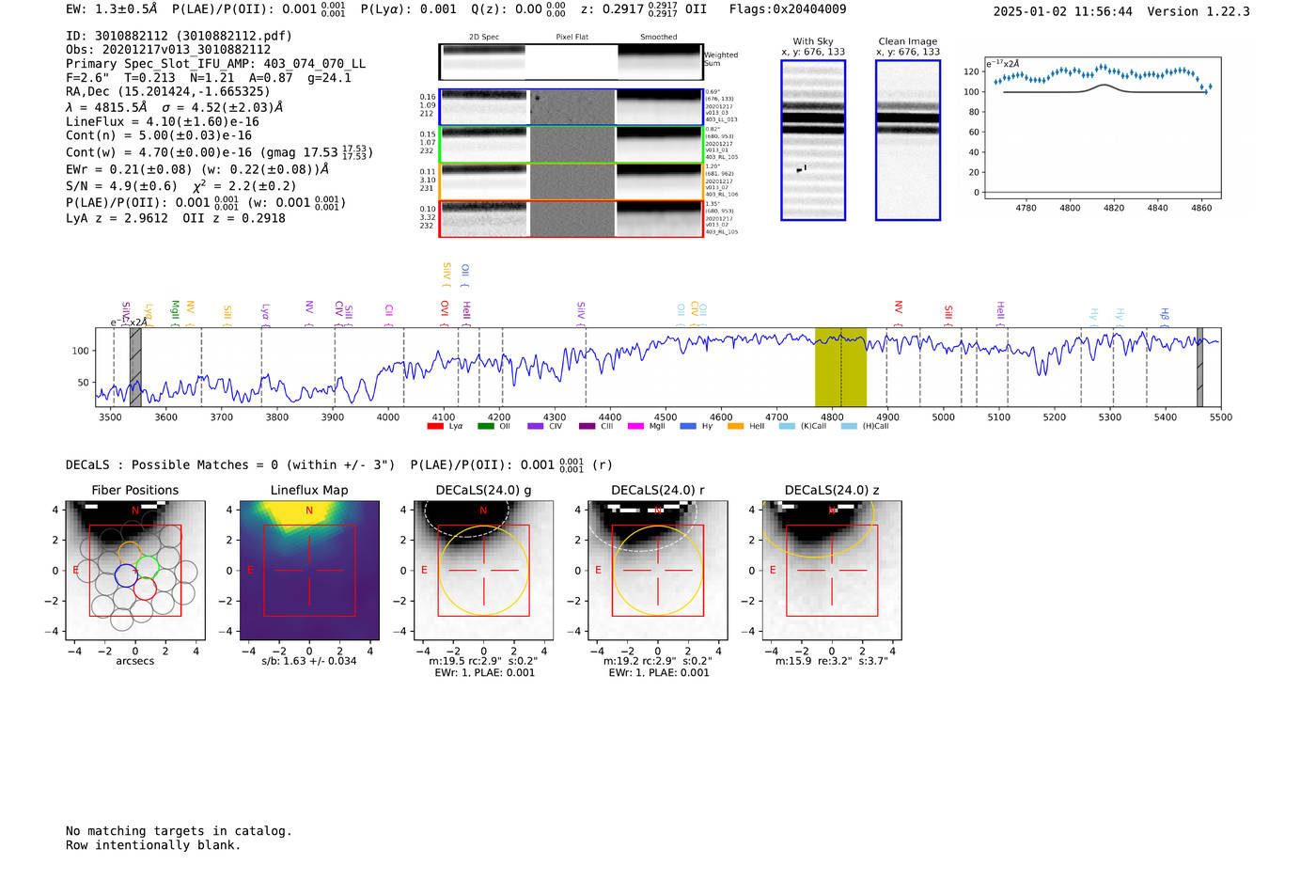Screen dimensions: 1316x896
Task: Click the blue fiber circle in Fiber Positions
Action: pyautogui.click(x=126, y=575)
